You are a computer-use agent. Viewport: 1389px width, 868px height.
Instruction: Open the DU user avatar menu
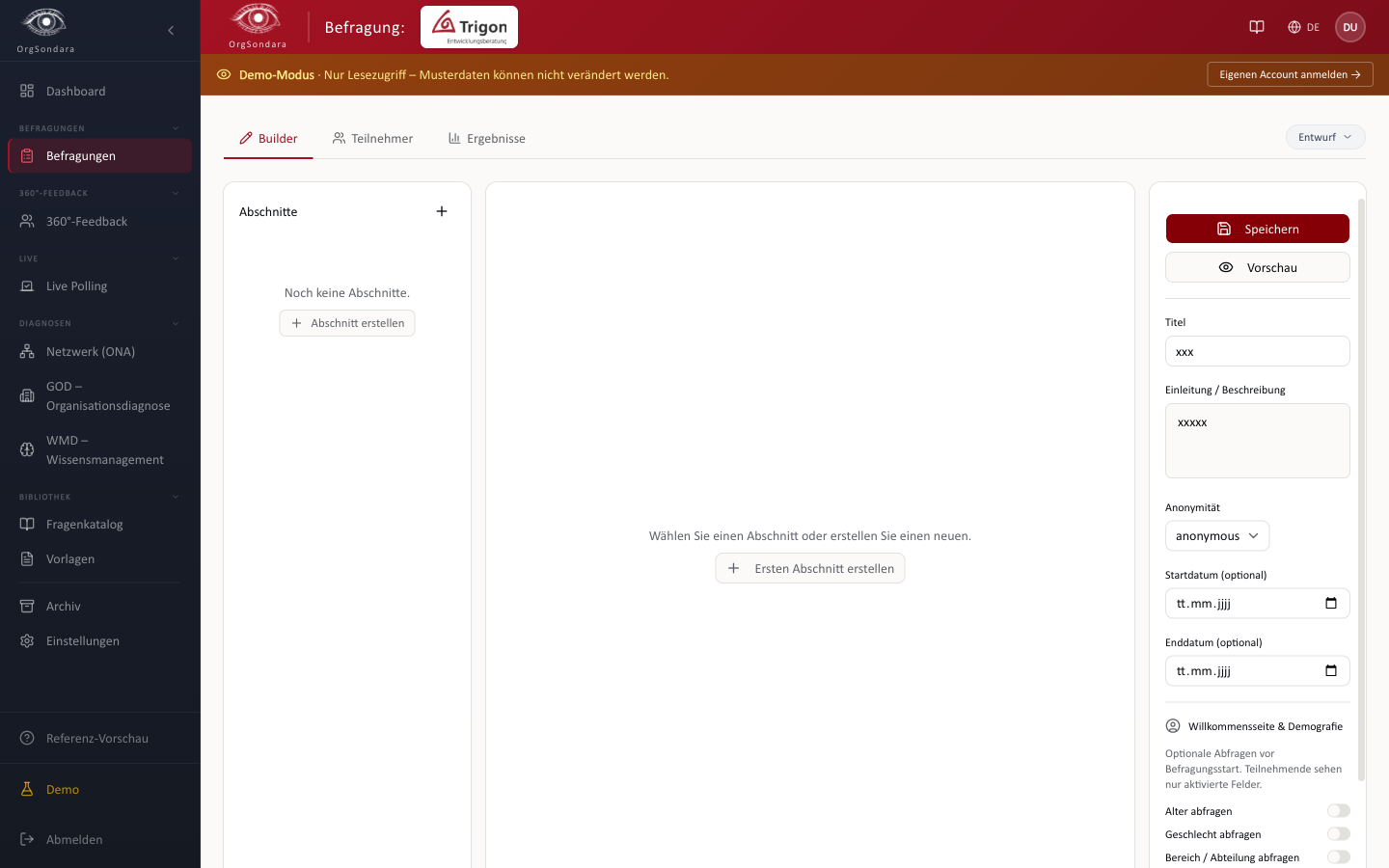[1350, 27]
